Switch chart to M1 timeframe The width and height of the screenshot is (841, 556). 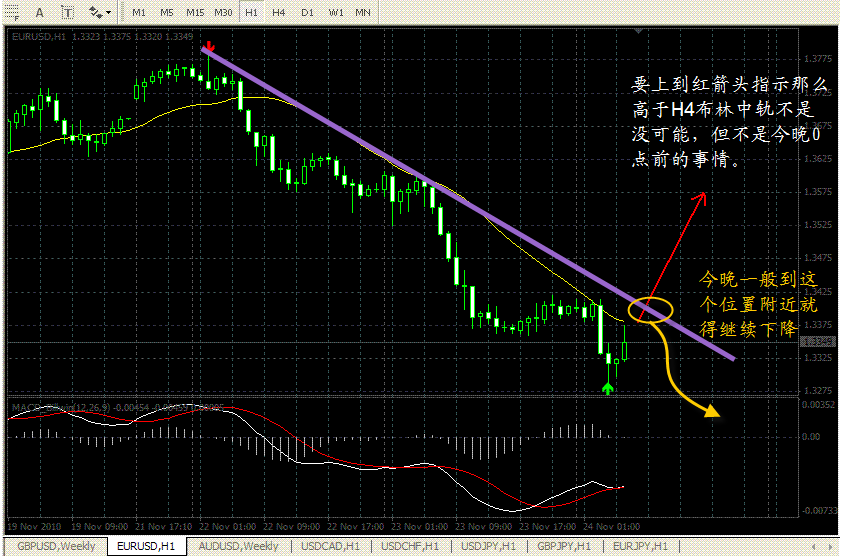coord(139,12)
